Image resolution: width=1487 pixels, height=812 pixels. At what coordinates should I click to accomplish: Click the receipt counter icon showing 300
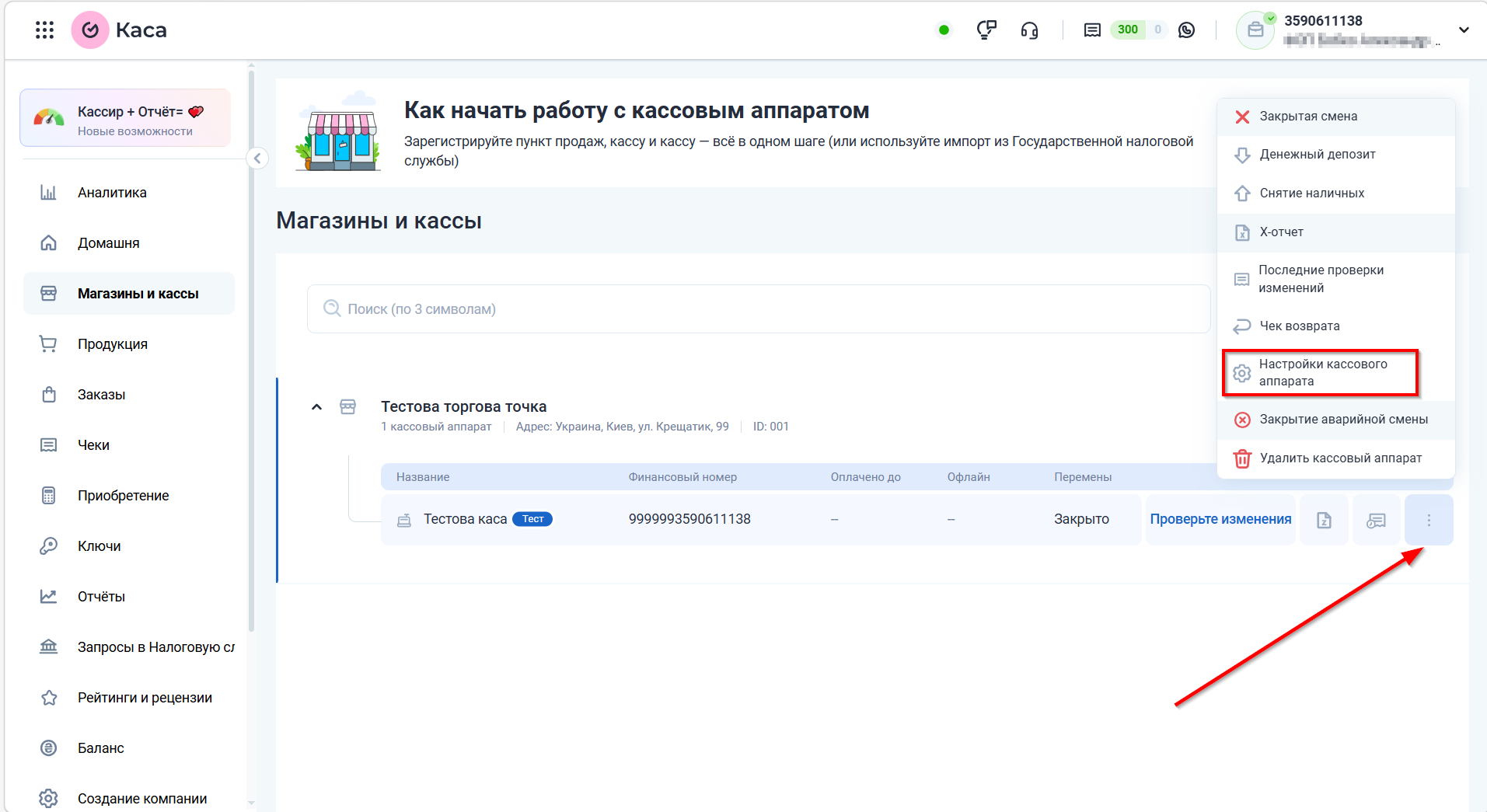tap(1092, 30)
